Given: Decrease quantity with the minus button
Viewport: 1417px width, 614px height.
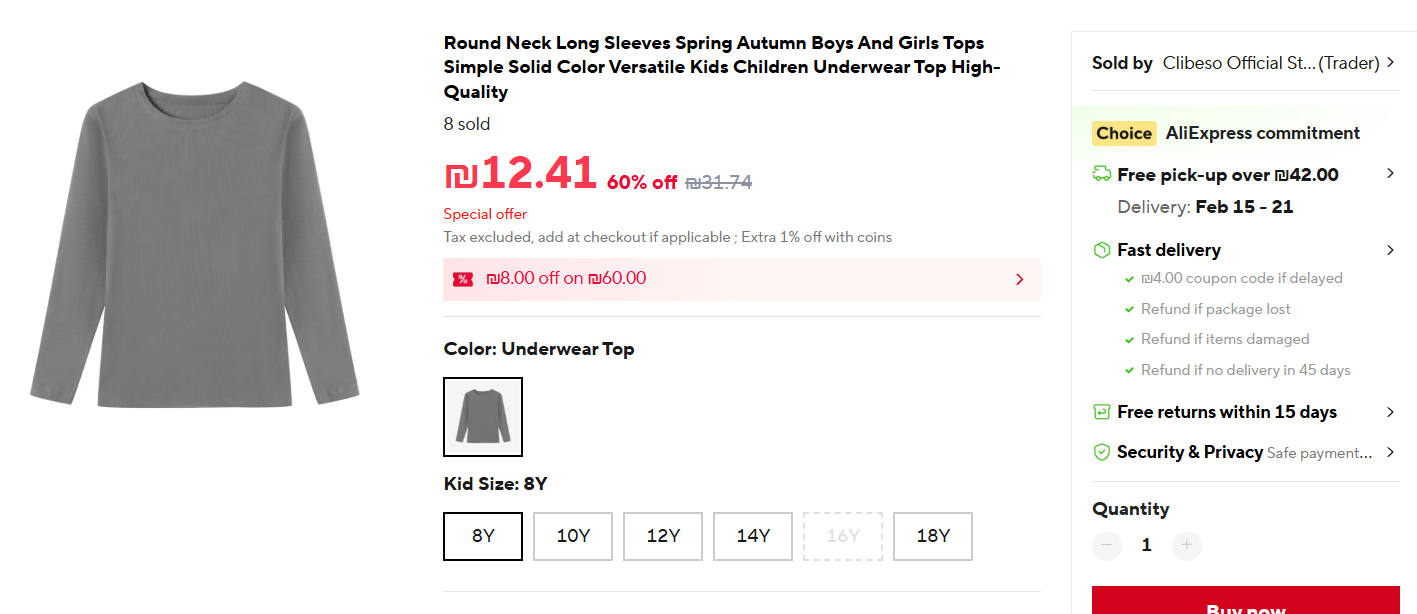Looking at the screenshot, I should [1107, 545].
